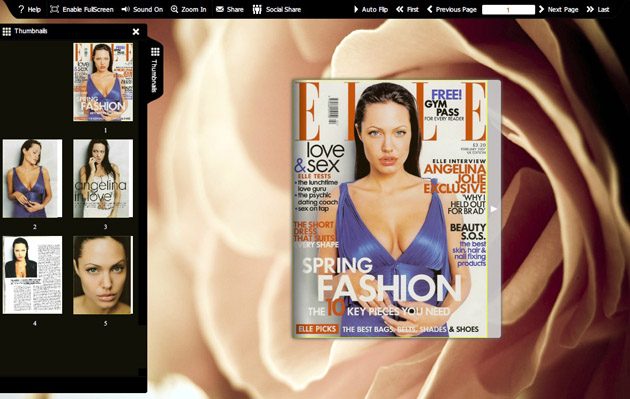Select page 5 face close-up thumbnail
This screenshot has height=399, width=630.
pyautogui.click(x=103, y=275)
